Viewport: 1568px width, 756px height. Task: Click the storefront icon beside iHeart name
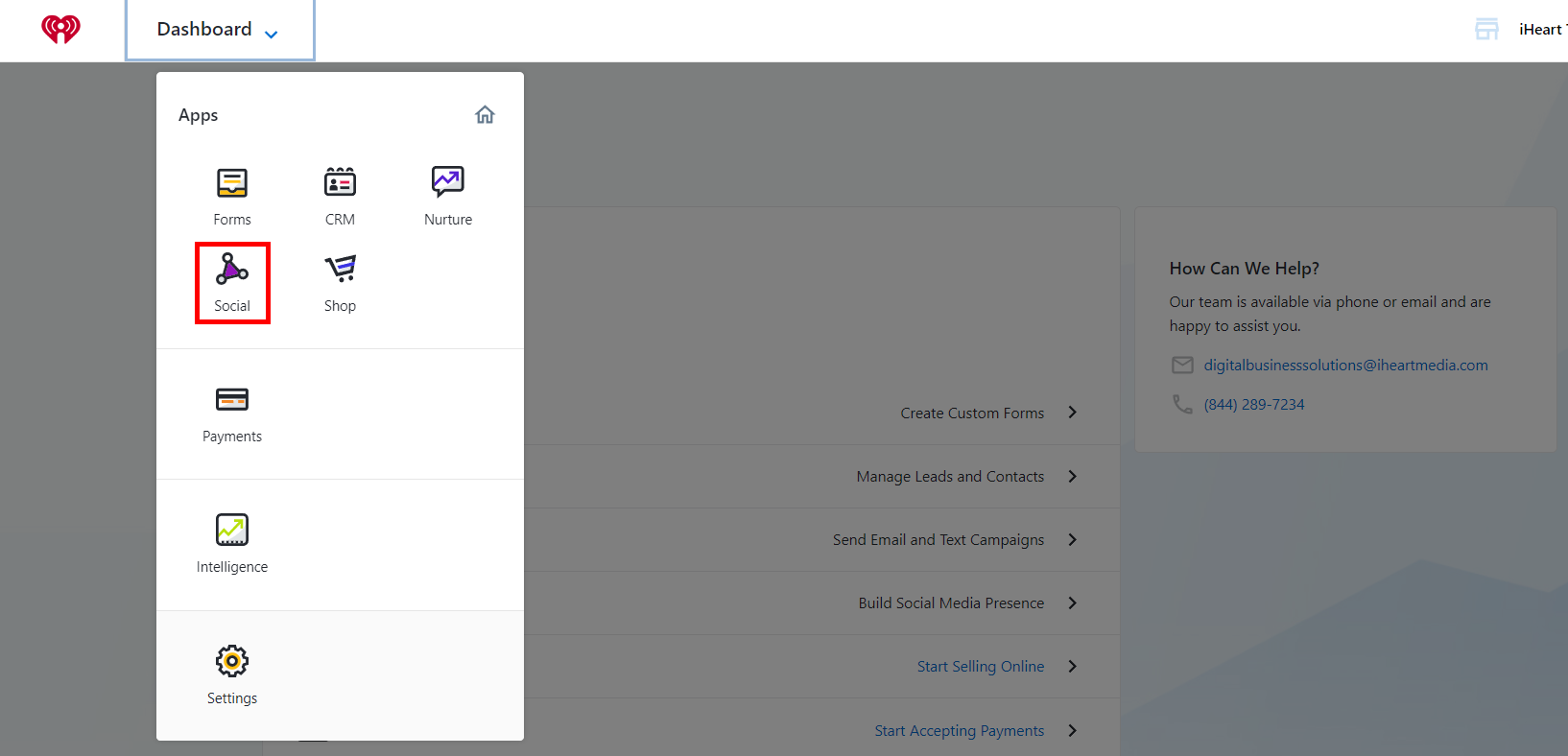[1486, 30]
